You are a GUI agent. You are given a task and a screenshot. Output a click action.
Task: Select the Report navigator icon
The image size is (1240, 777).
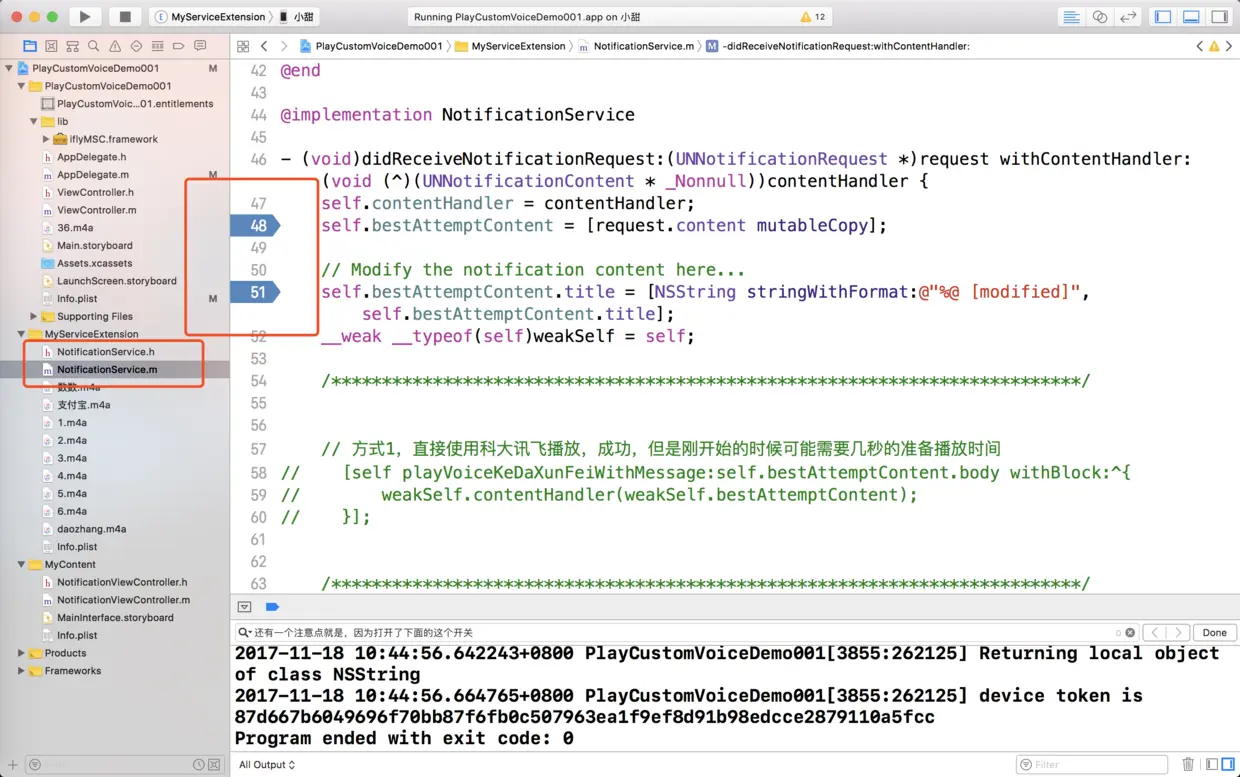[x=200, y=46]
